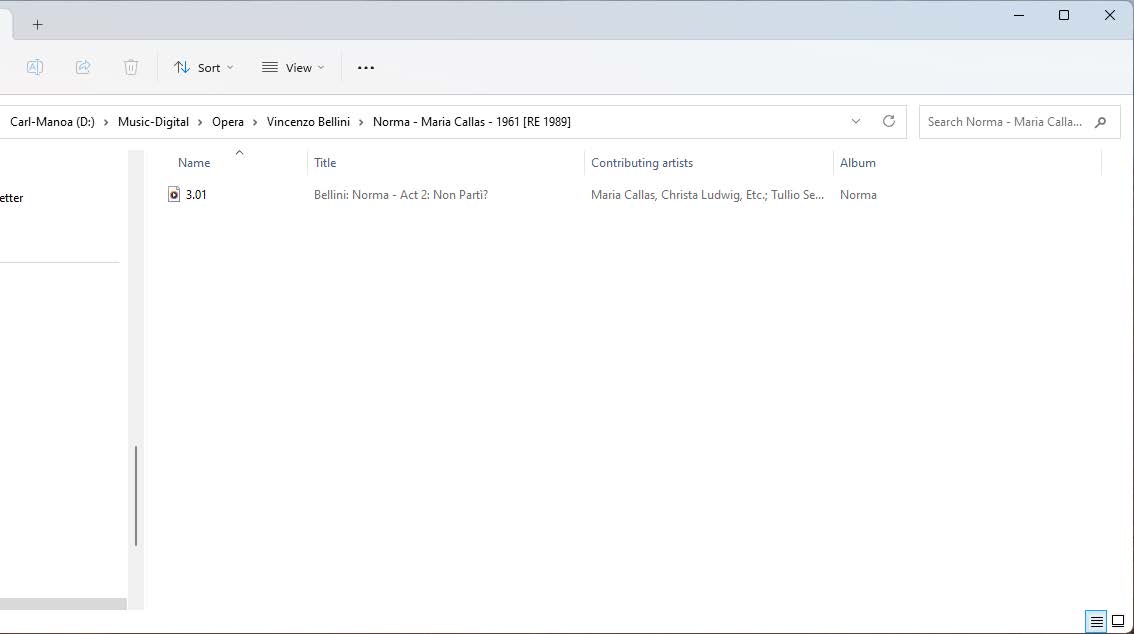Click the navigation pane vertical scrollbar

(136, 495)
